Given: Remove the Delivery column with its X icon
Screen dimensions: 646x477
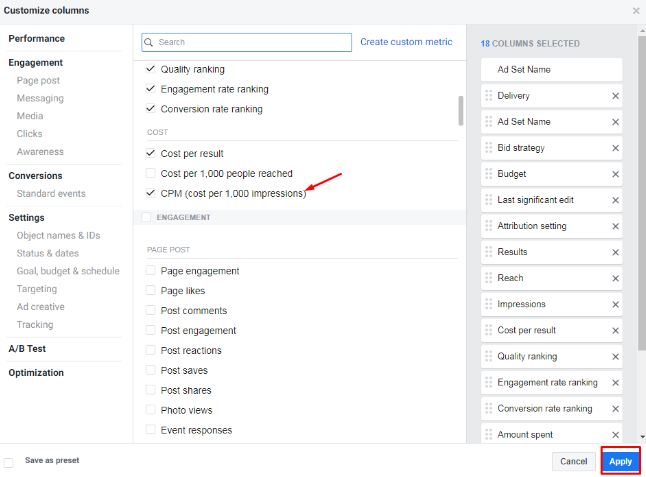Looking at the screenshot, I should [x=615, y=96].
